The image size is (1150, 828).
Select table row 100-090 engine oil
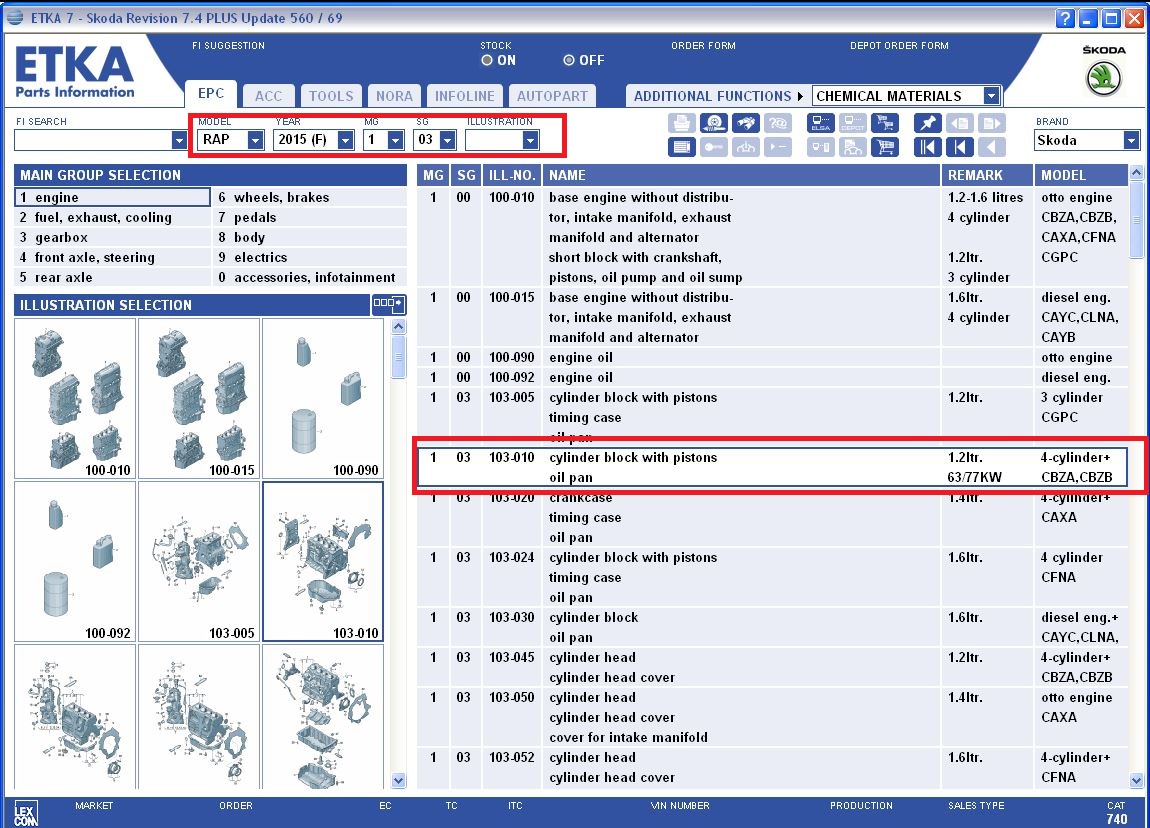click(x=772, y=357)
